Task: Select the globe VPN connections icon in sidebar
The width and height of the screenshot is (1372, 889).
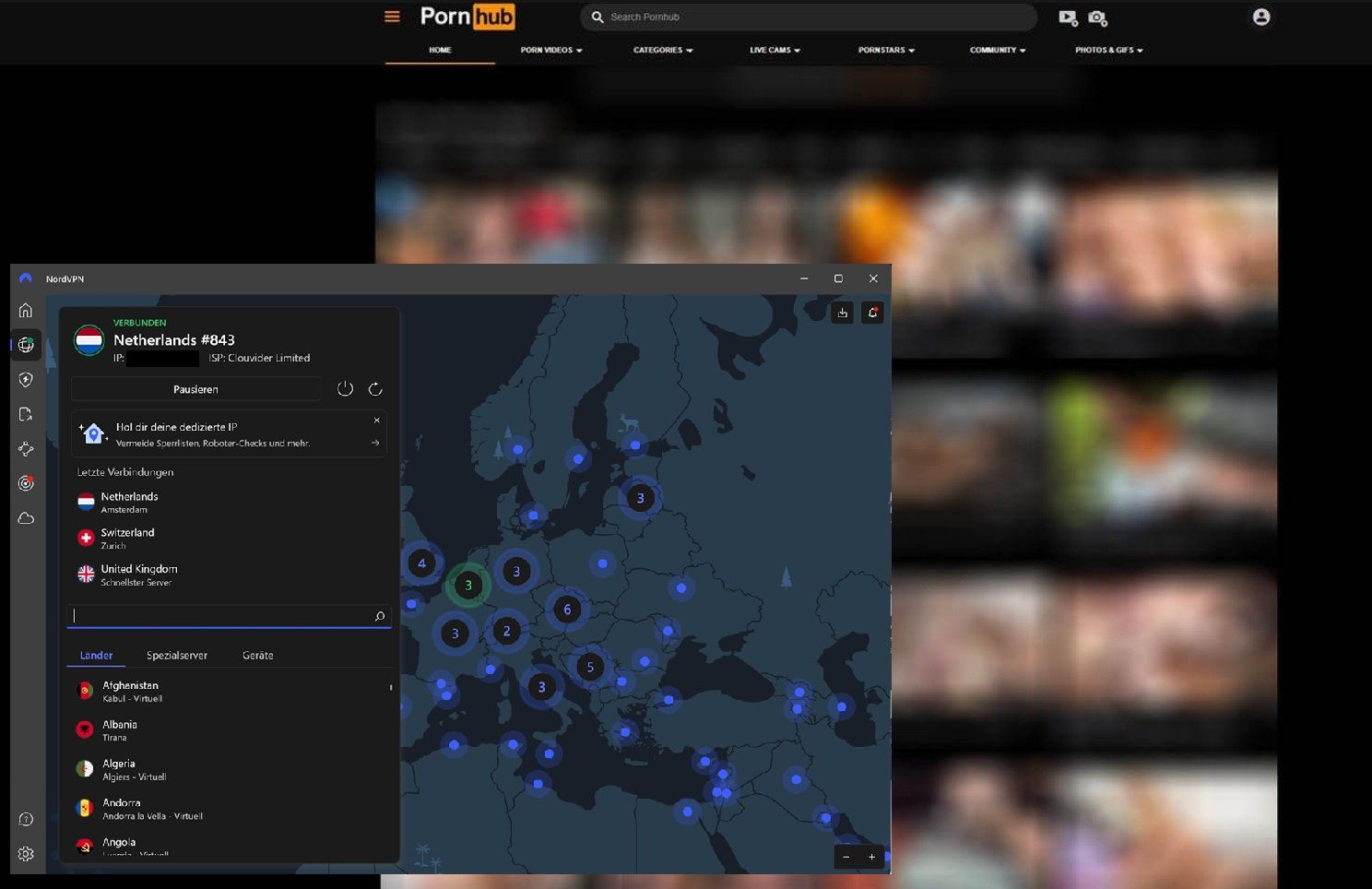Action: [x=26, y=345]
